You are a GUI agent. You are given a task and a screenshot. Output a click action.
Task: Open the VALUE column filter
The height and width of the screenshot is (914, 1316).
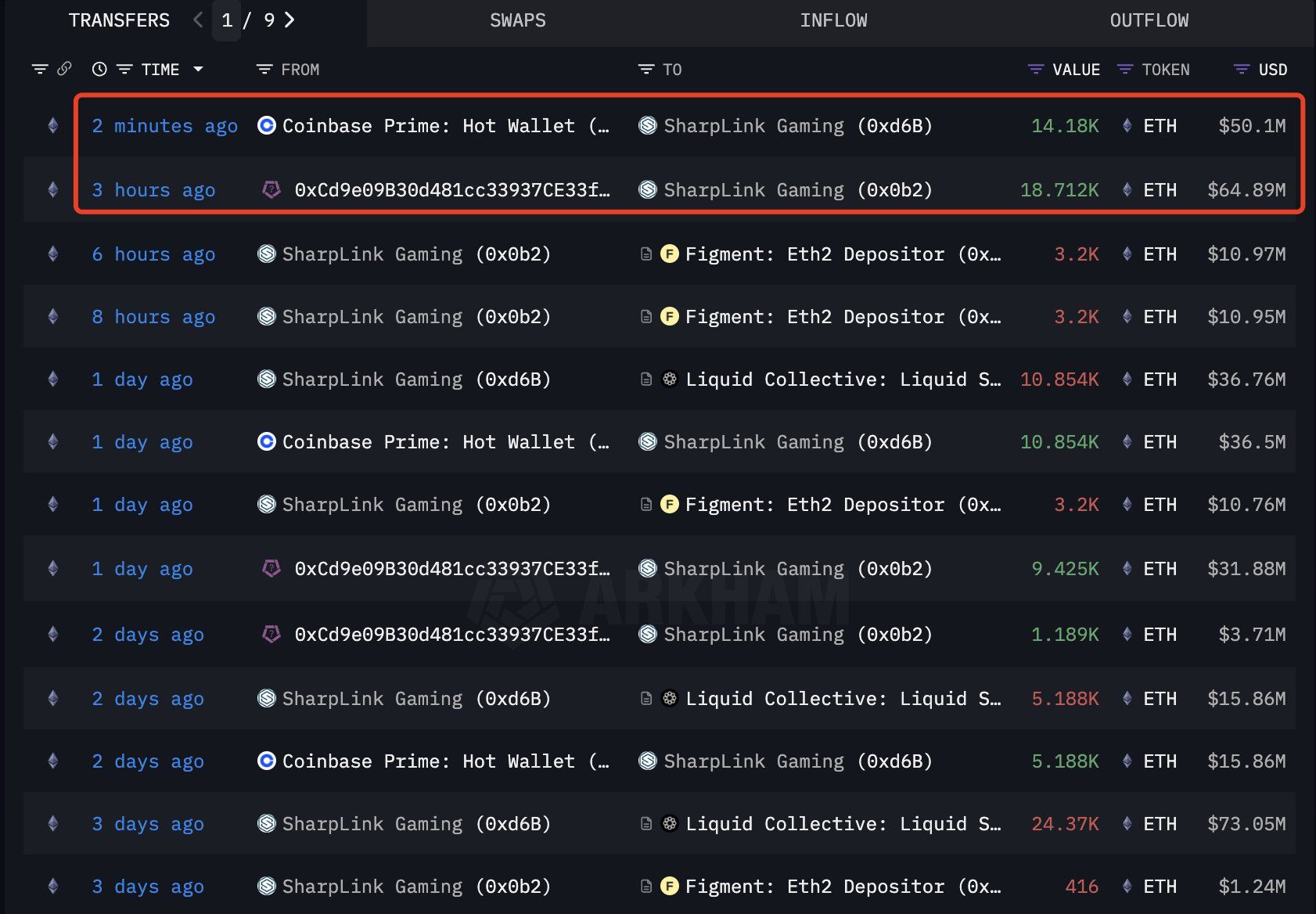(1035, 70)
